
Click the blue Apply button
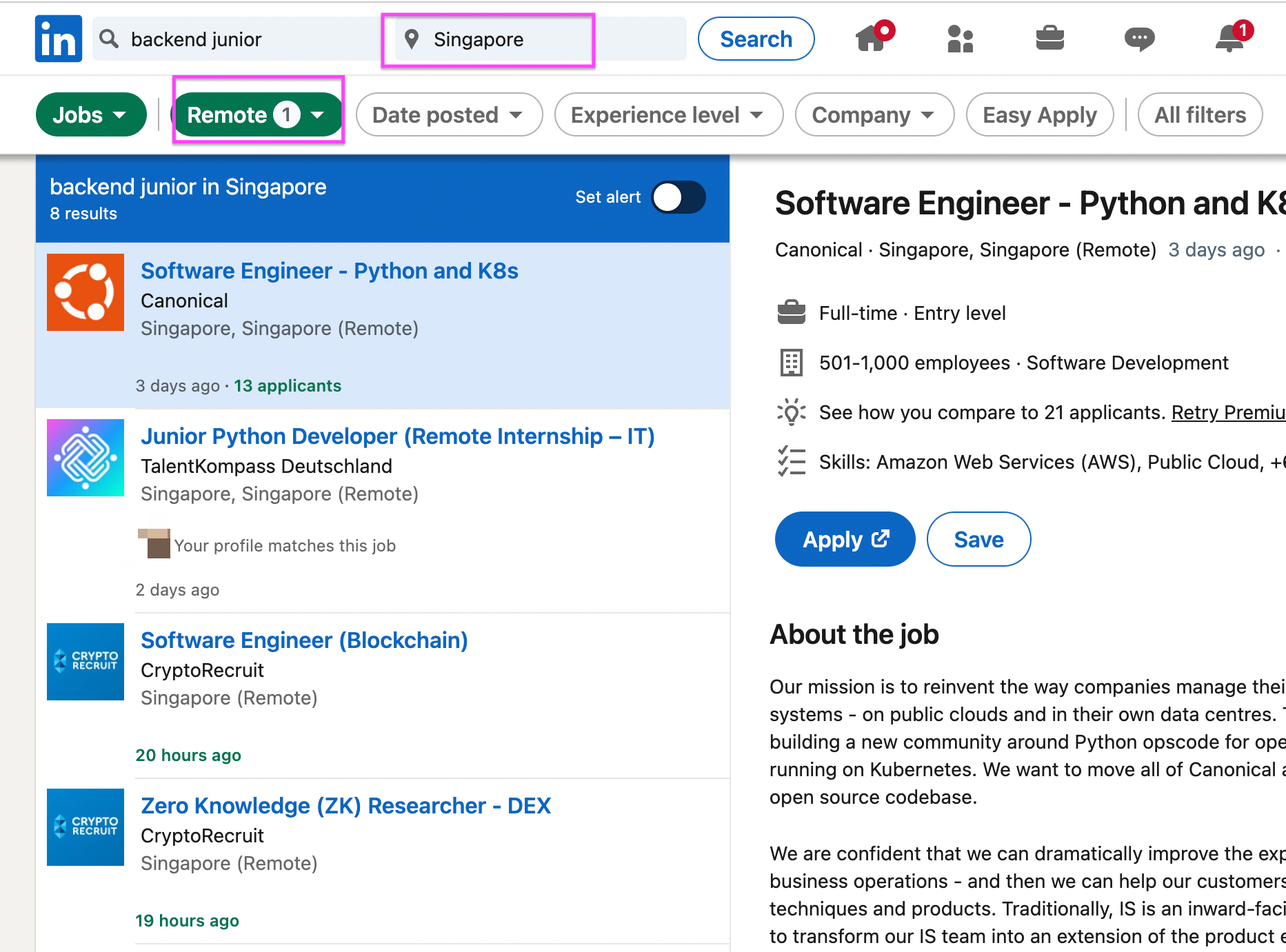tap(845, 539)
